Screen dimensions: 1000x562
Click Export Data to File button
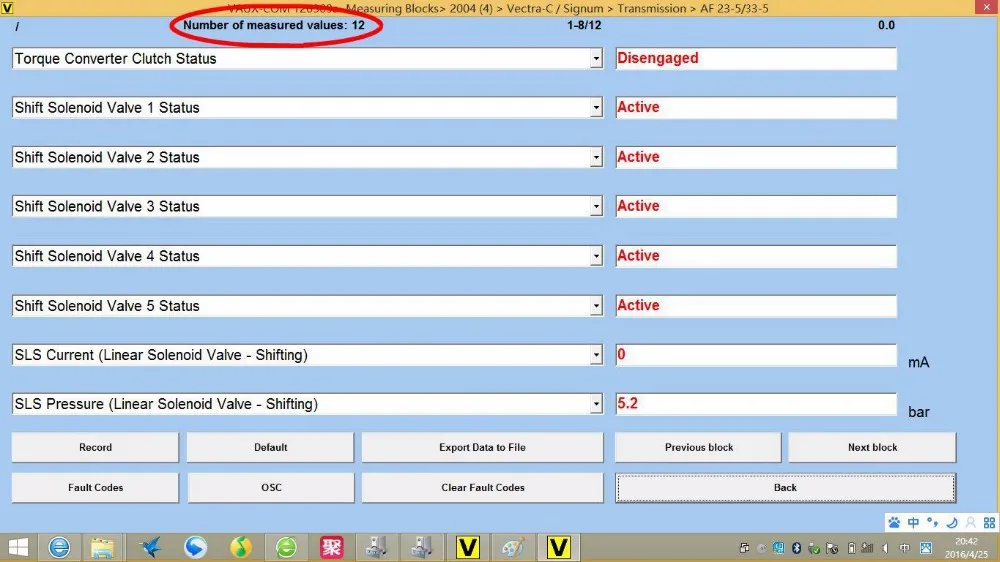(x=482, y=447)
